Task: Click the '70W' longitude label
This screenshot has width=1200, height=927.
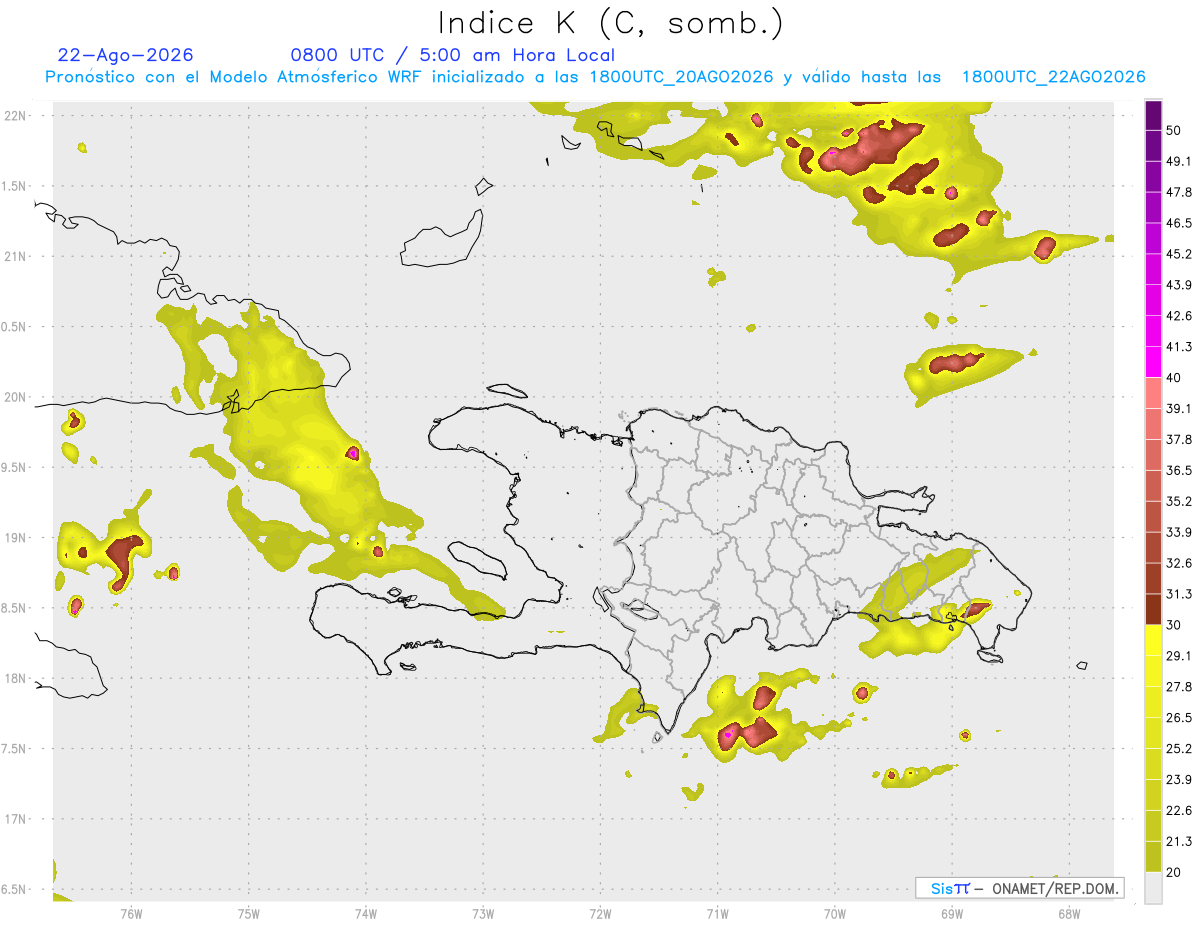Action: [834, 914]
